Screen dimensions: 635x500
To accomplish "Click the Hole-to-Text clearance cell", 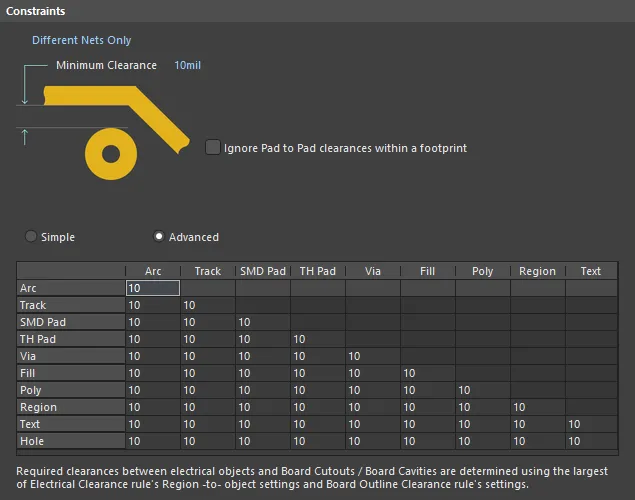I will [592, 441].
